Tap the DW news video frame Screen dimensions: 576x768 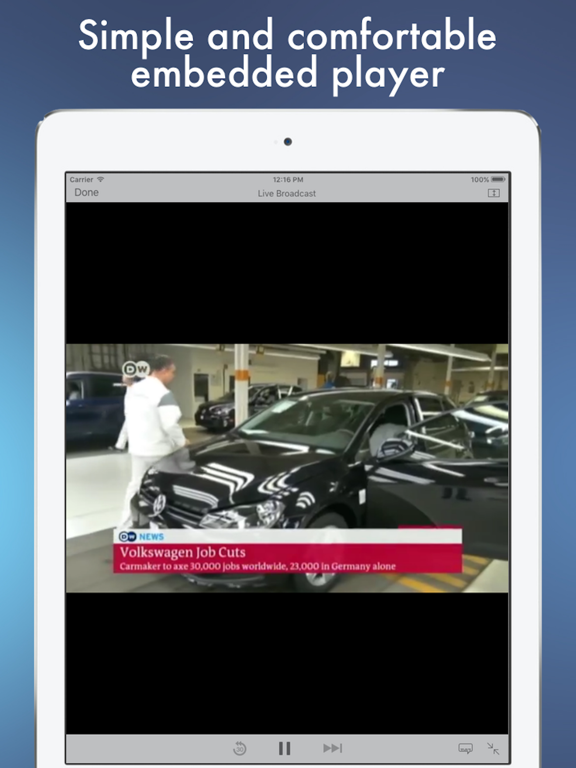point(287,468)
